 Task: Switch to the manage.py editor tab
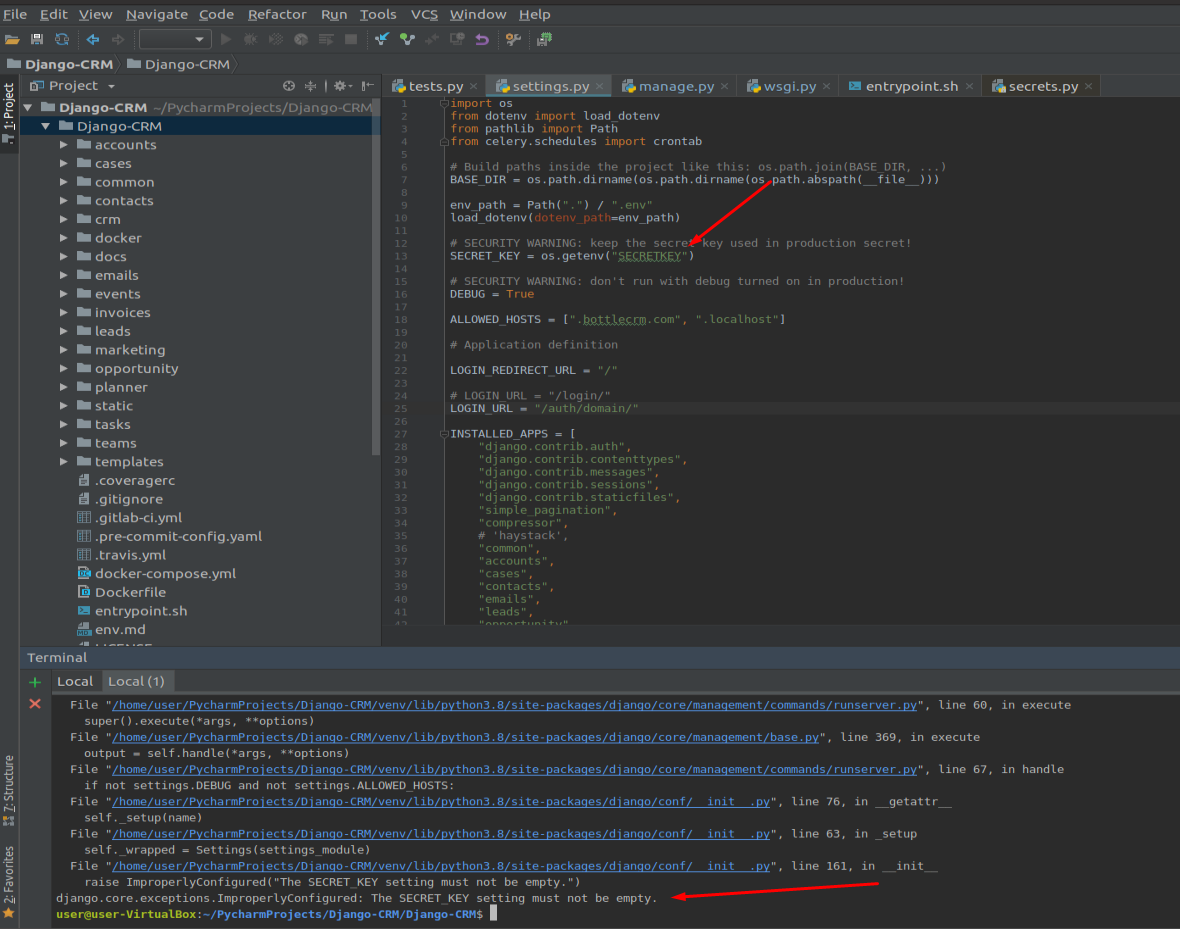click(x=676, y=87)
